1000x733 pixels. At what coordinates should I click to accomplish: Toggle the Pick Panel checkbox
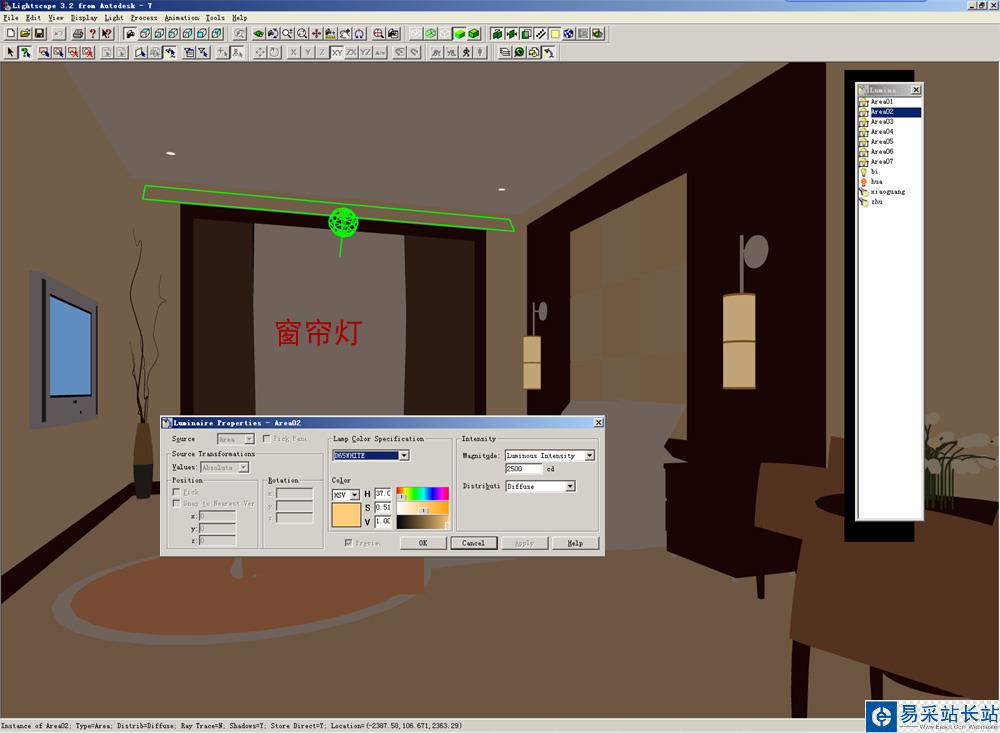267,438
